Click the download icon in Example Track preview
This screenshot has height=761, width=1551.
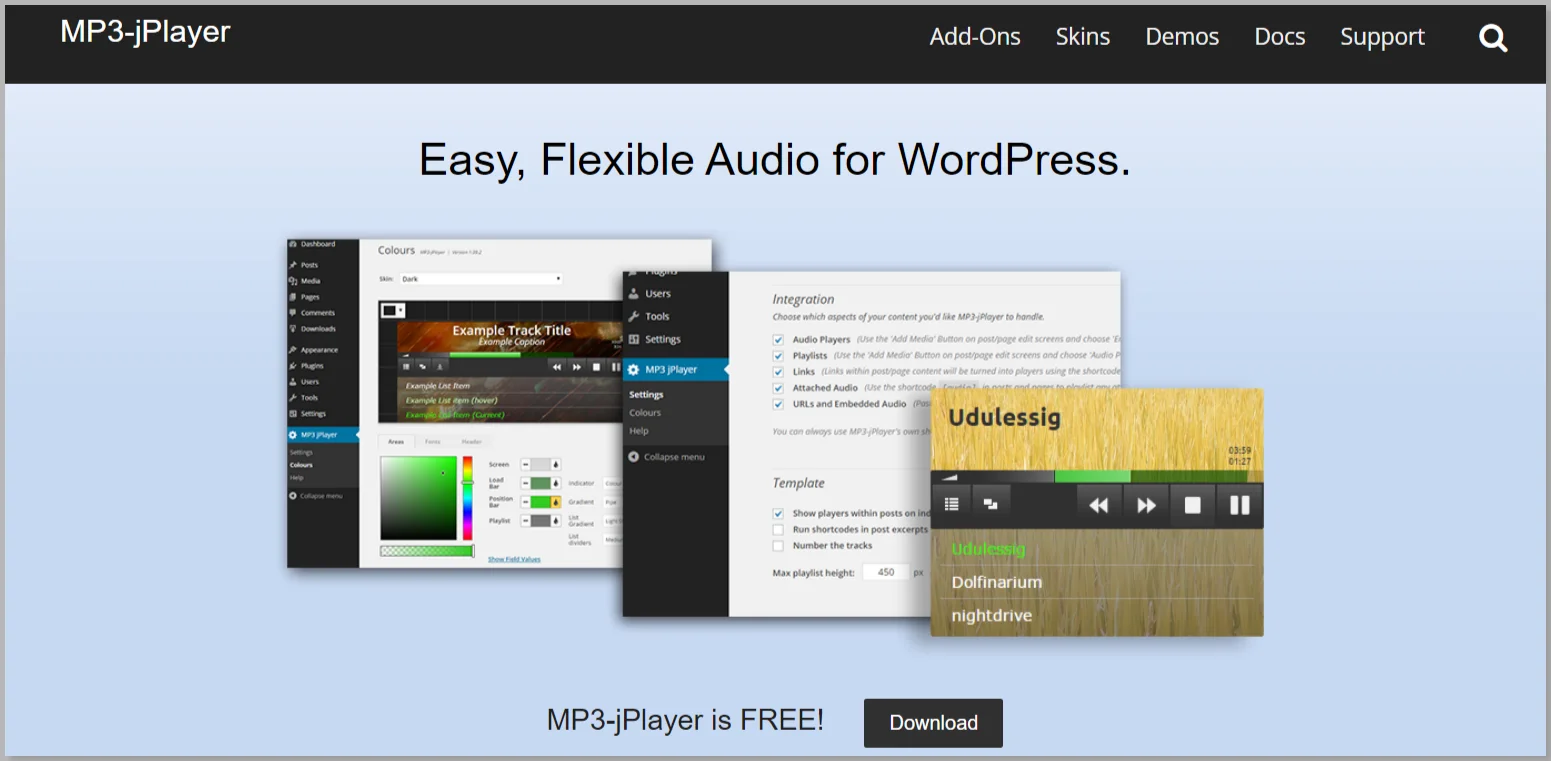[x=439, y=366]
